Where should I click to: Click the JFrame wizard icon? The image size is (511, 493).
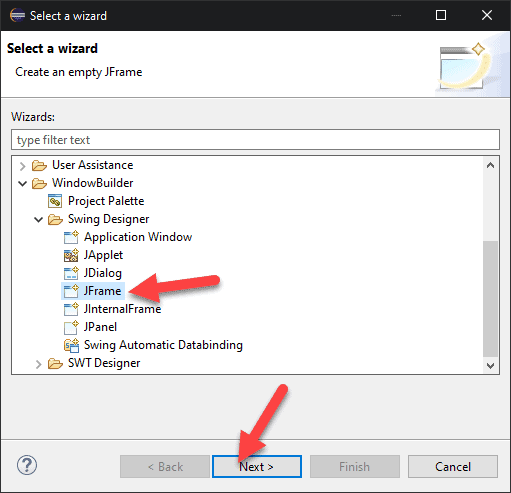(71, 291)
